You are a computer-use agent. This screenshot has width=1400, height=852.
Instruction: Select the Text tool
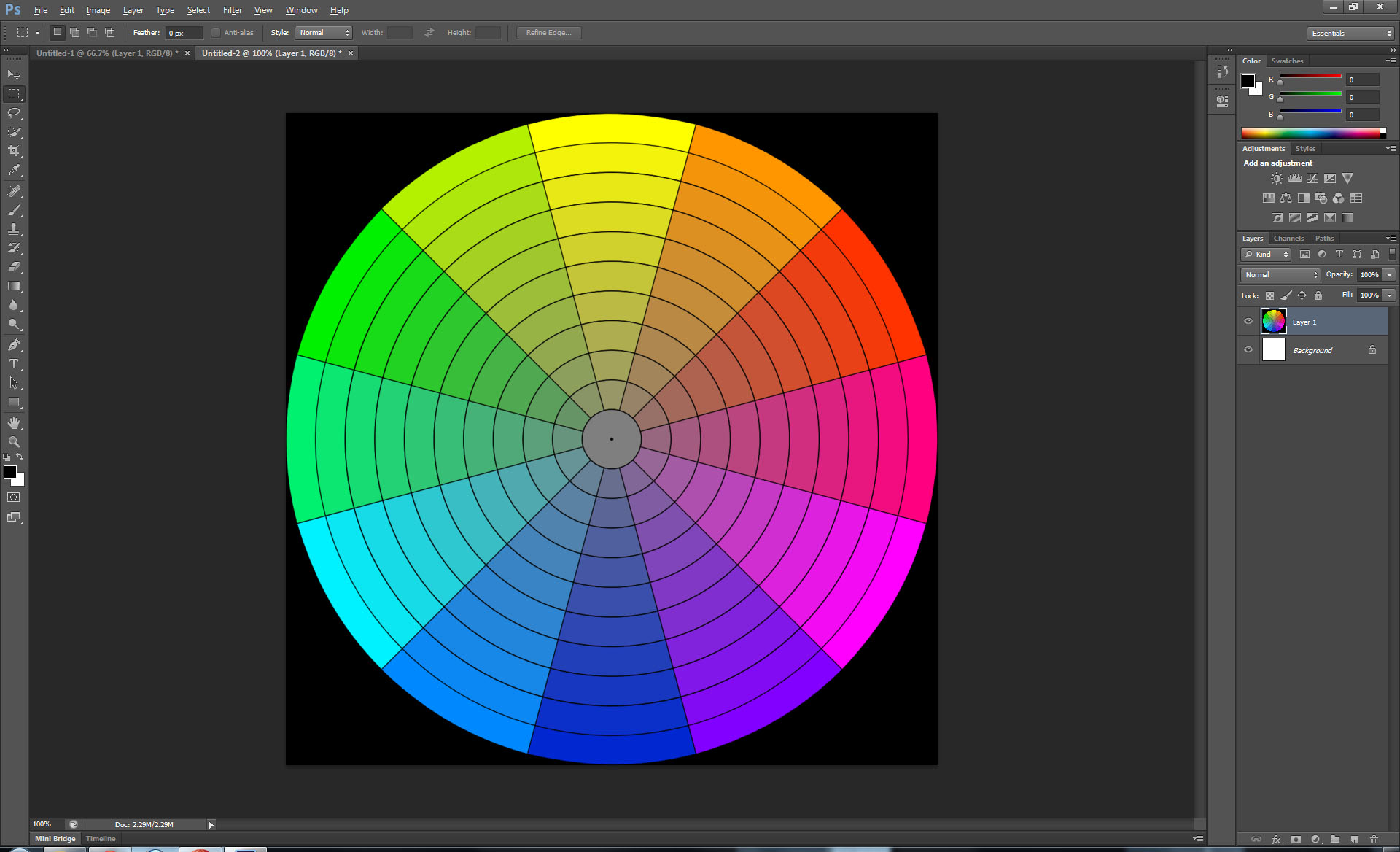click(x=14, y=364)
